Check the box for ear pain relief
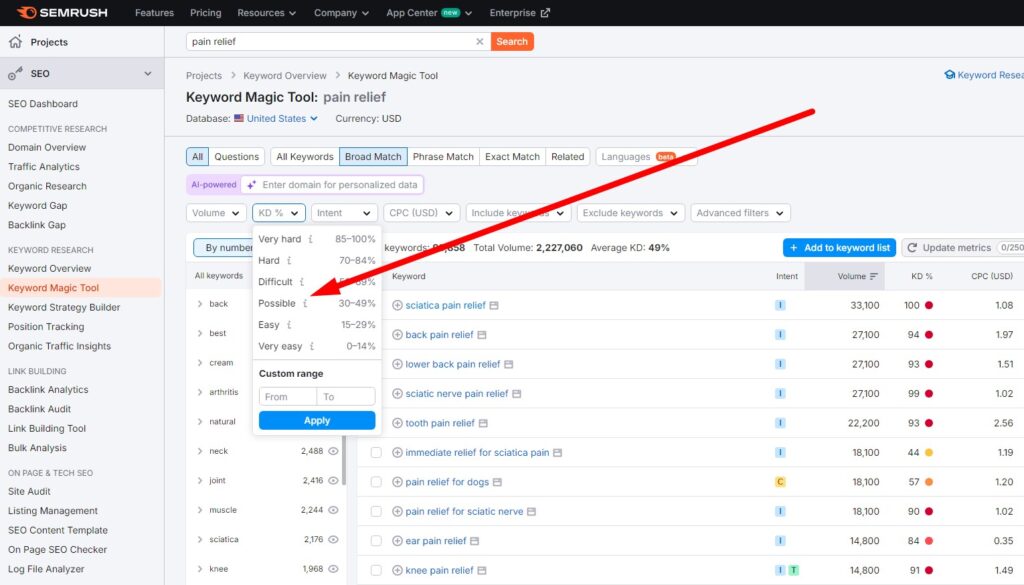Screen dimensions: 1024x585 click(376, 541)
